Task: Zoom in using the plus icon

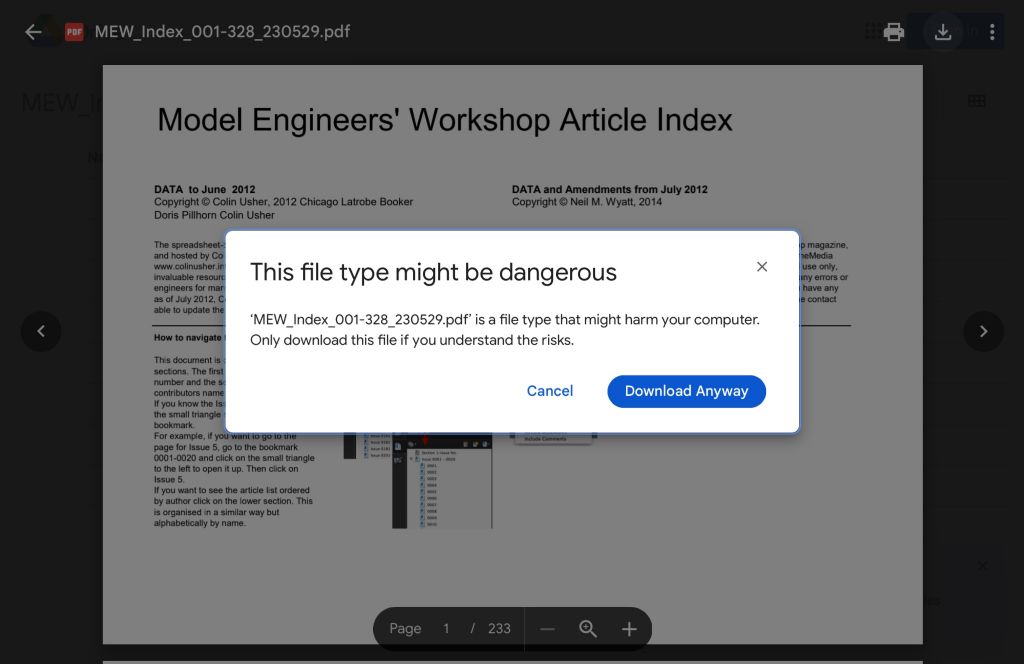Action: [629, 629]
